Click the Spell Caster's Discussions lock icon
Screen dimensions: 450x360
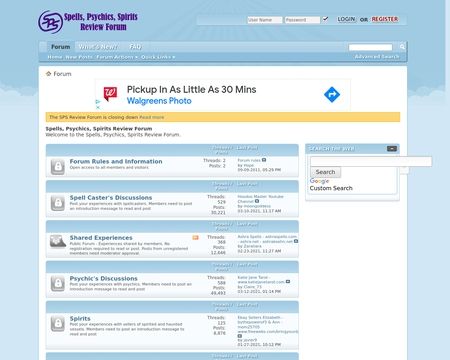click(x=58, y=203)
